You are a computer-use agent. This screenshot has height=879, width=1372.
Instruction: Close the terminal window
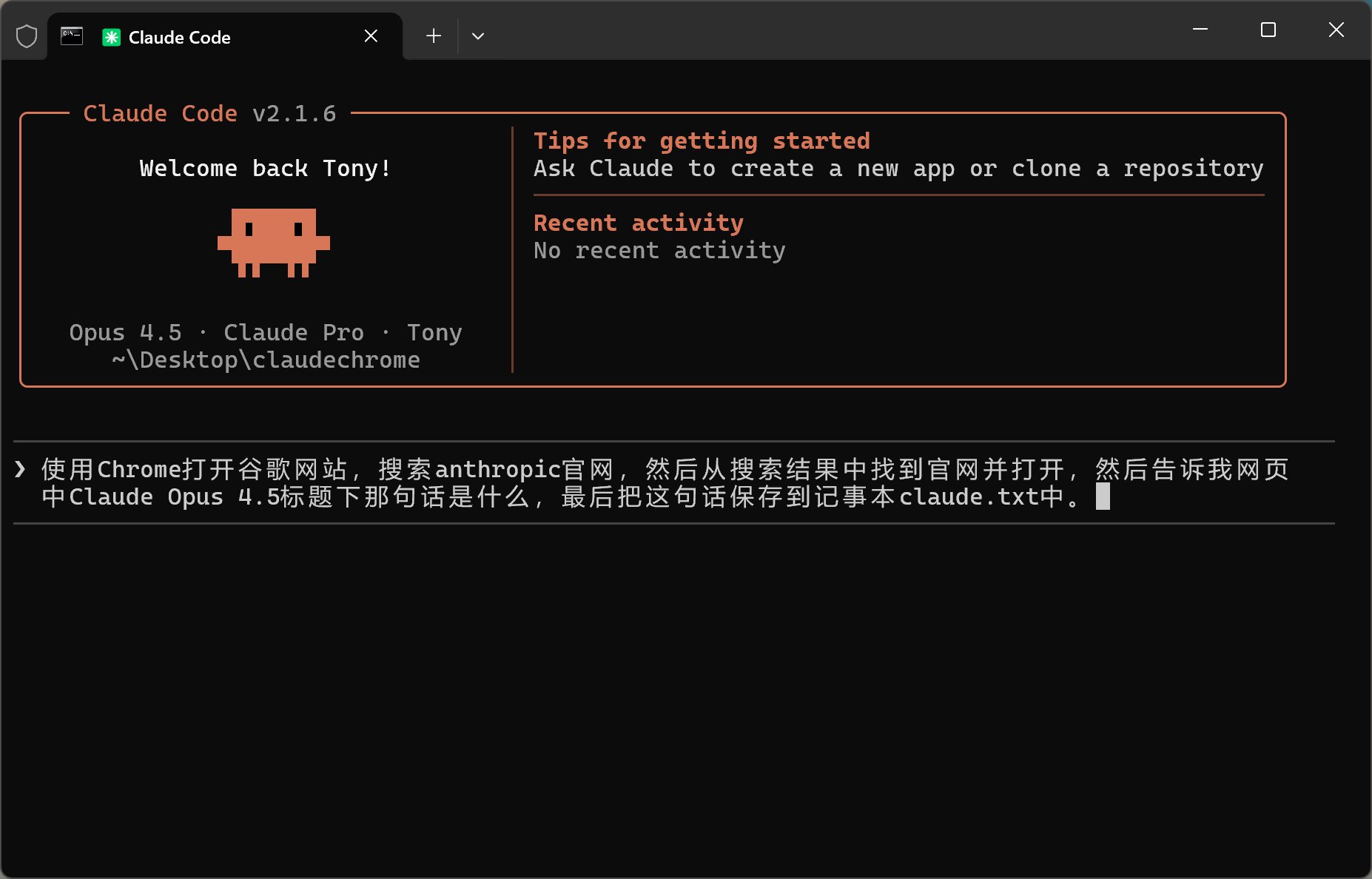[1336, 30]
